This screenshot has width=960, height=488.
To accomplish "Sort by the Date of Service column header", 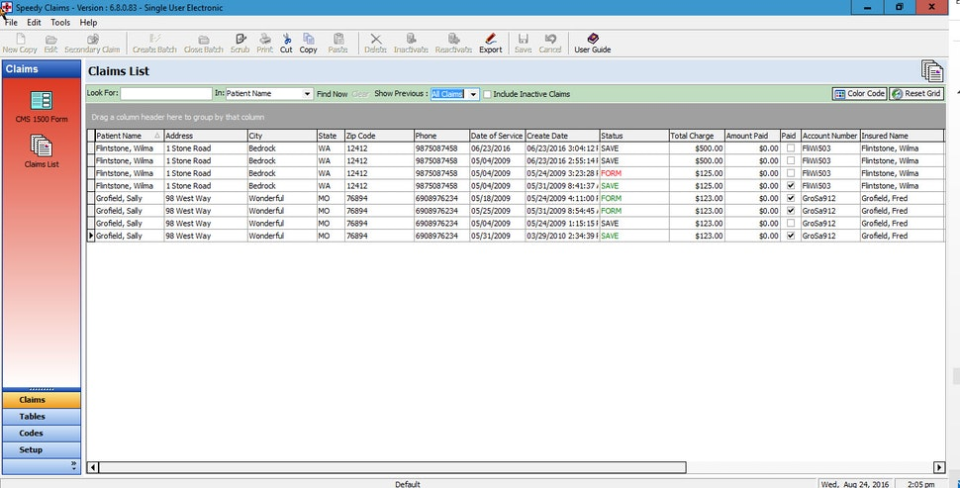I will 497,136.
